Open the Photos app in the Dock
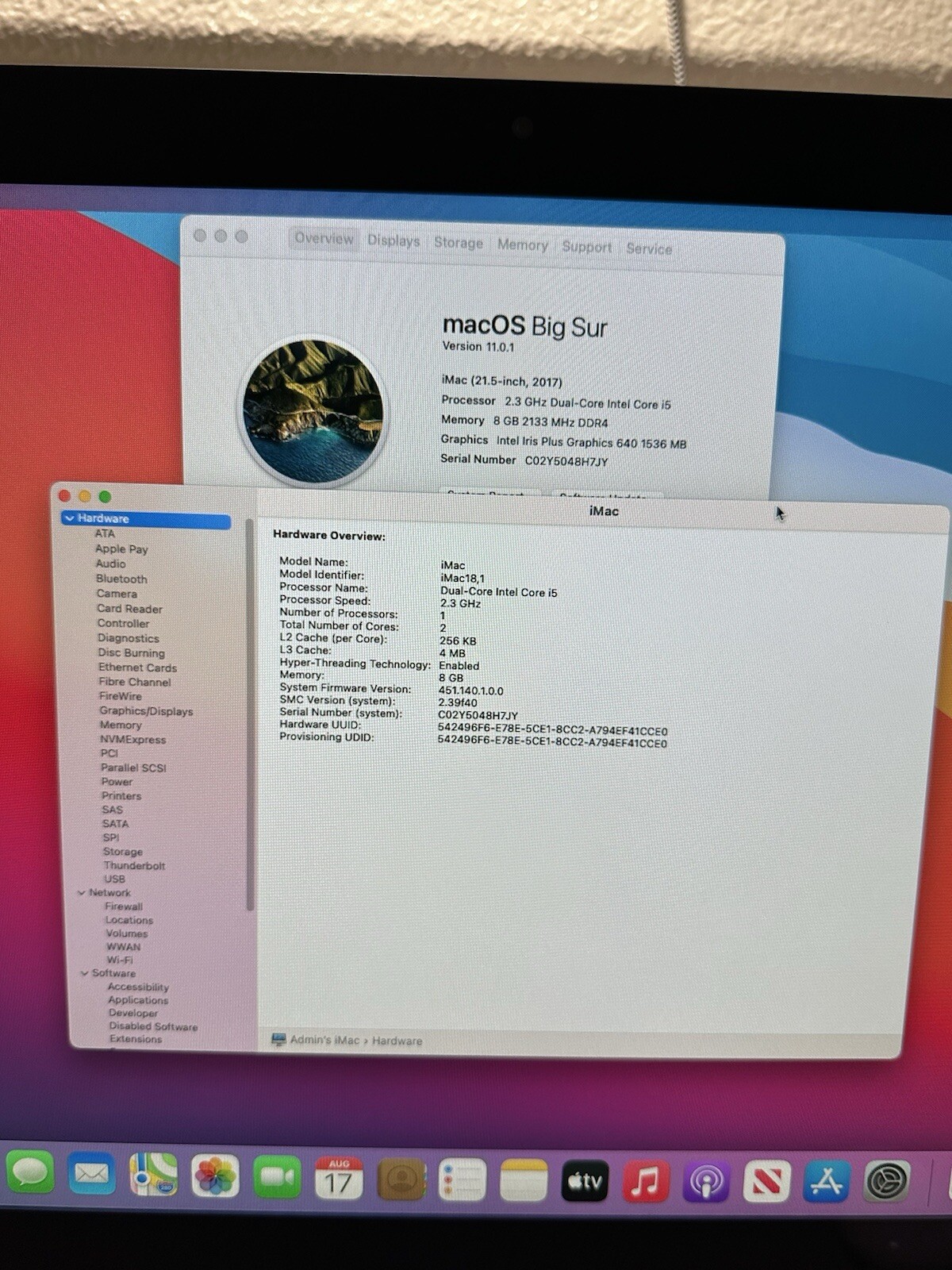The height and width of the screenshot is (1270, 952). tap(215, 1176)
